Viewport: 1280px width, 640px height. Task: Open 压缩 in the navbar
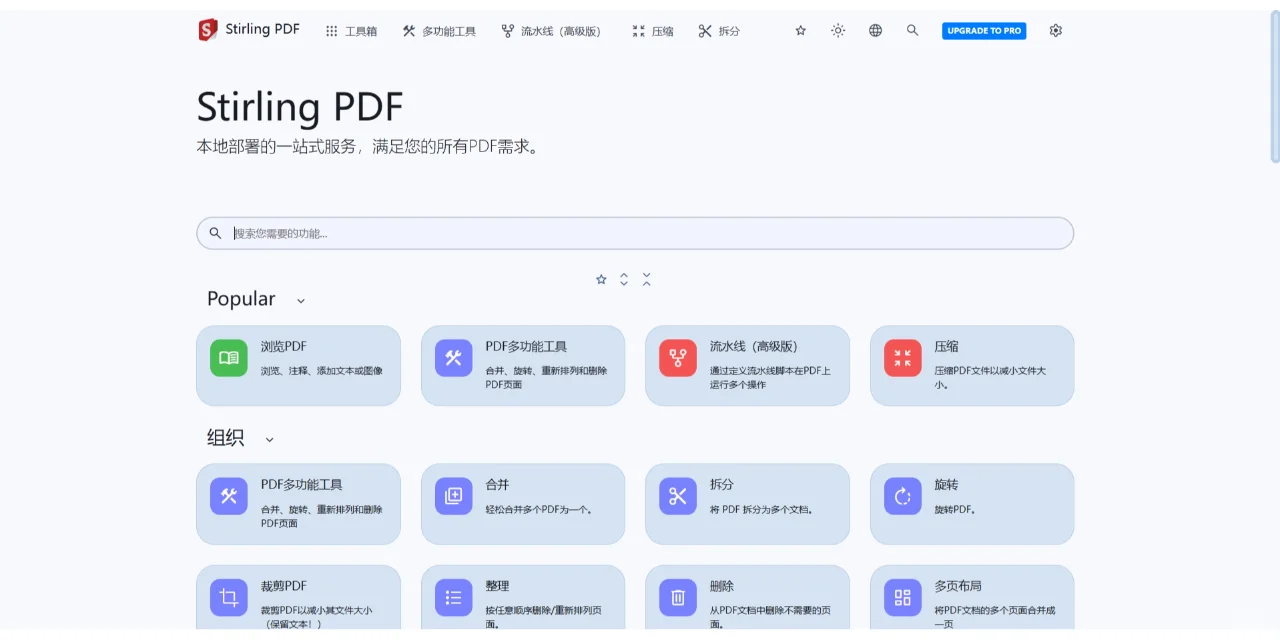coord(653,31)
